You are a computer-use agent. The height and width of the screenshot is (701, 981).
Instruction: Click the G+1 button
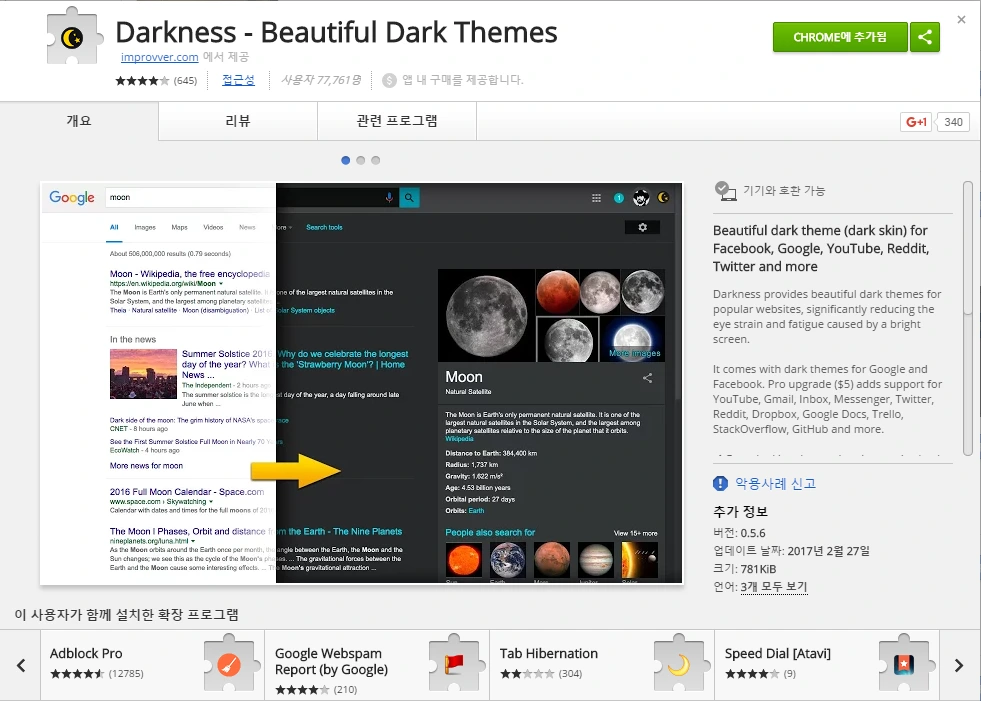coord(916,121)
